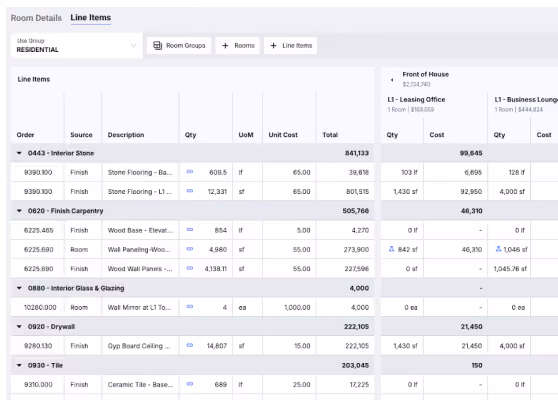
Task: Click Business Lounge quantity 128 lf
Action: click(517, 172)
